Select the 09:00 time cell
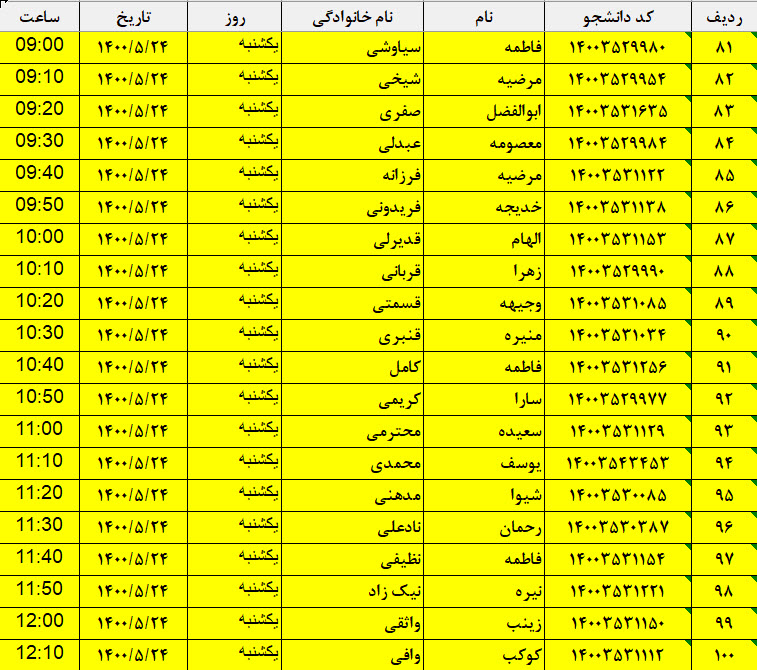Viewport: 757px width, 670px height. click(40, 46)
